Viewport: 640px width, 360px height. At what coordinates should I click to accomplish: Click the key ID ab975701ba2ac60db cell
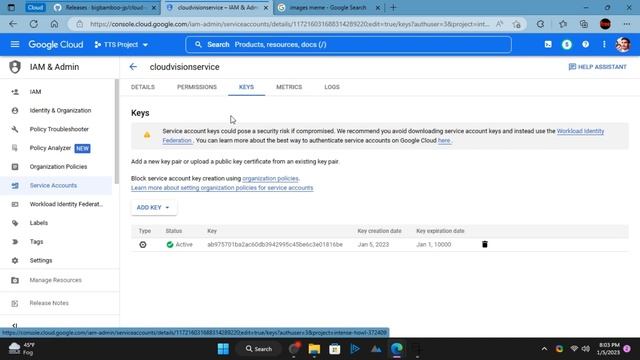275,244
